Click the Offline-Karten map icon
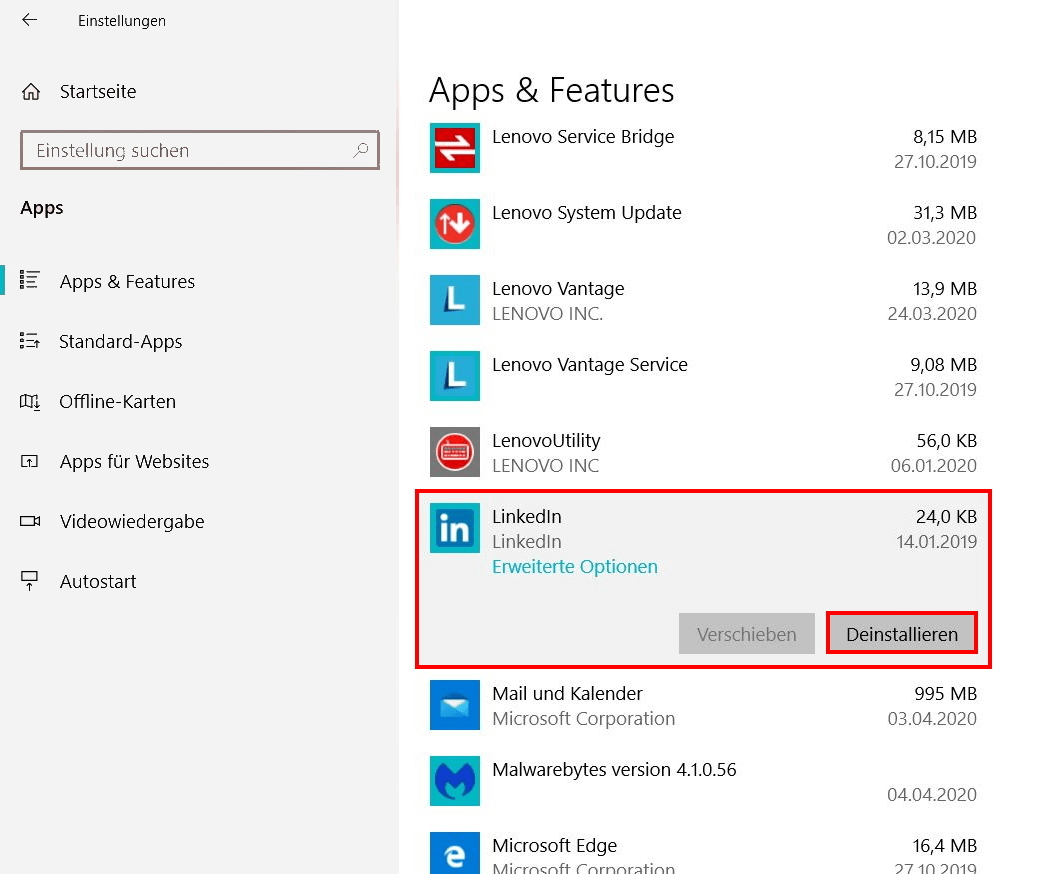This screenshot has width=1064, height=874. click(x=30, y=402)
